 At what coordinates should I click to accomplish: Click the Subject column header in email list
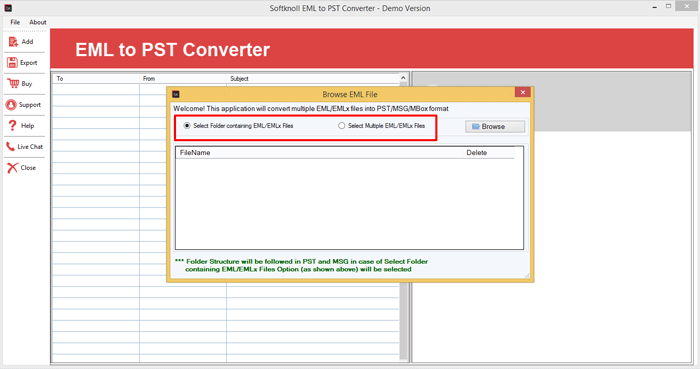tap(312, 79)
